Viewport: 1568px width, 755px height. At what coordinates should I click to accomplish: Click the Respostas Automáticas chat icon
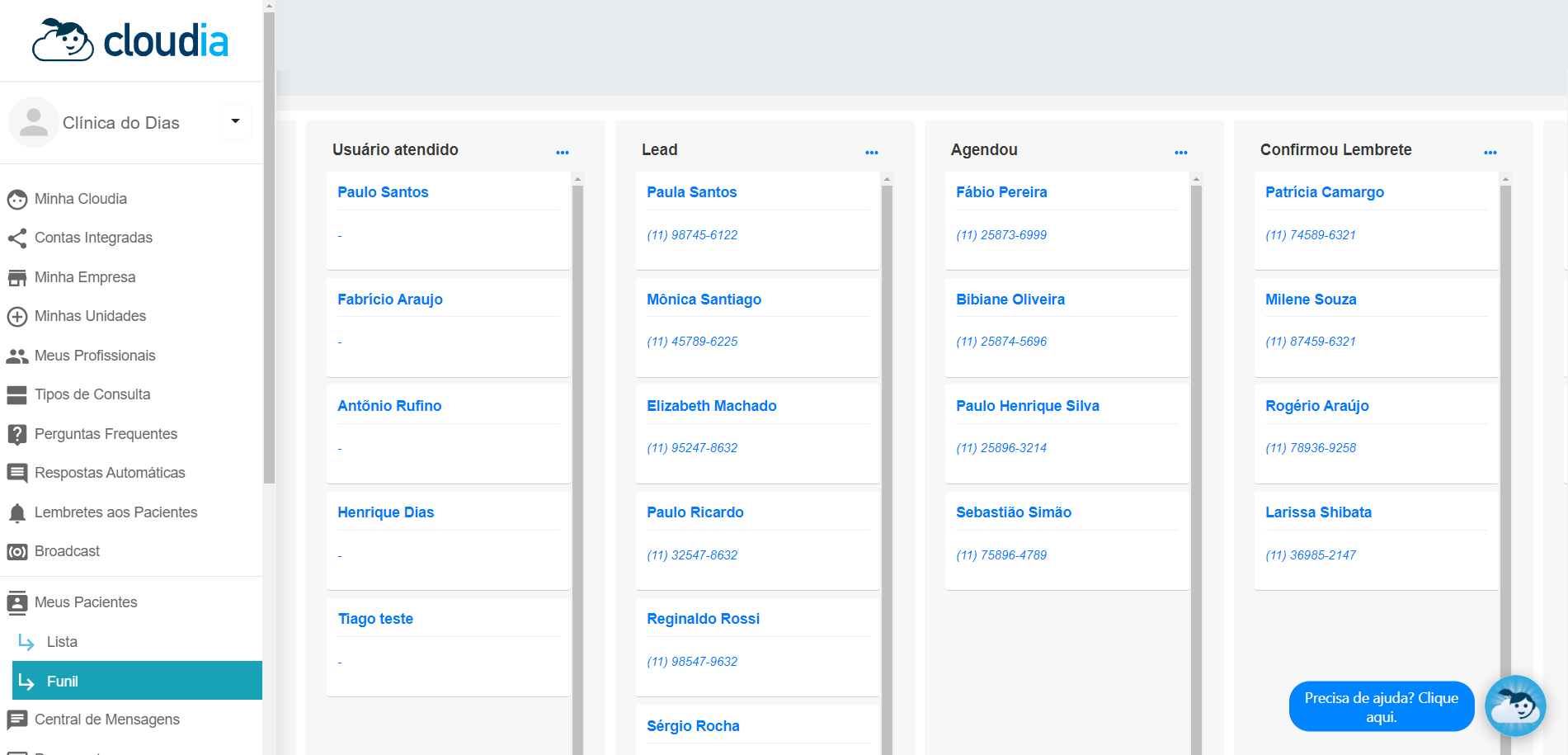(17, 474)
